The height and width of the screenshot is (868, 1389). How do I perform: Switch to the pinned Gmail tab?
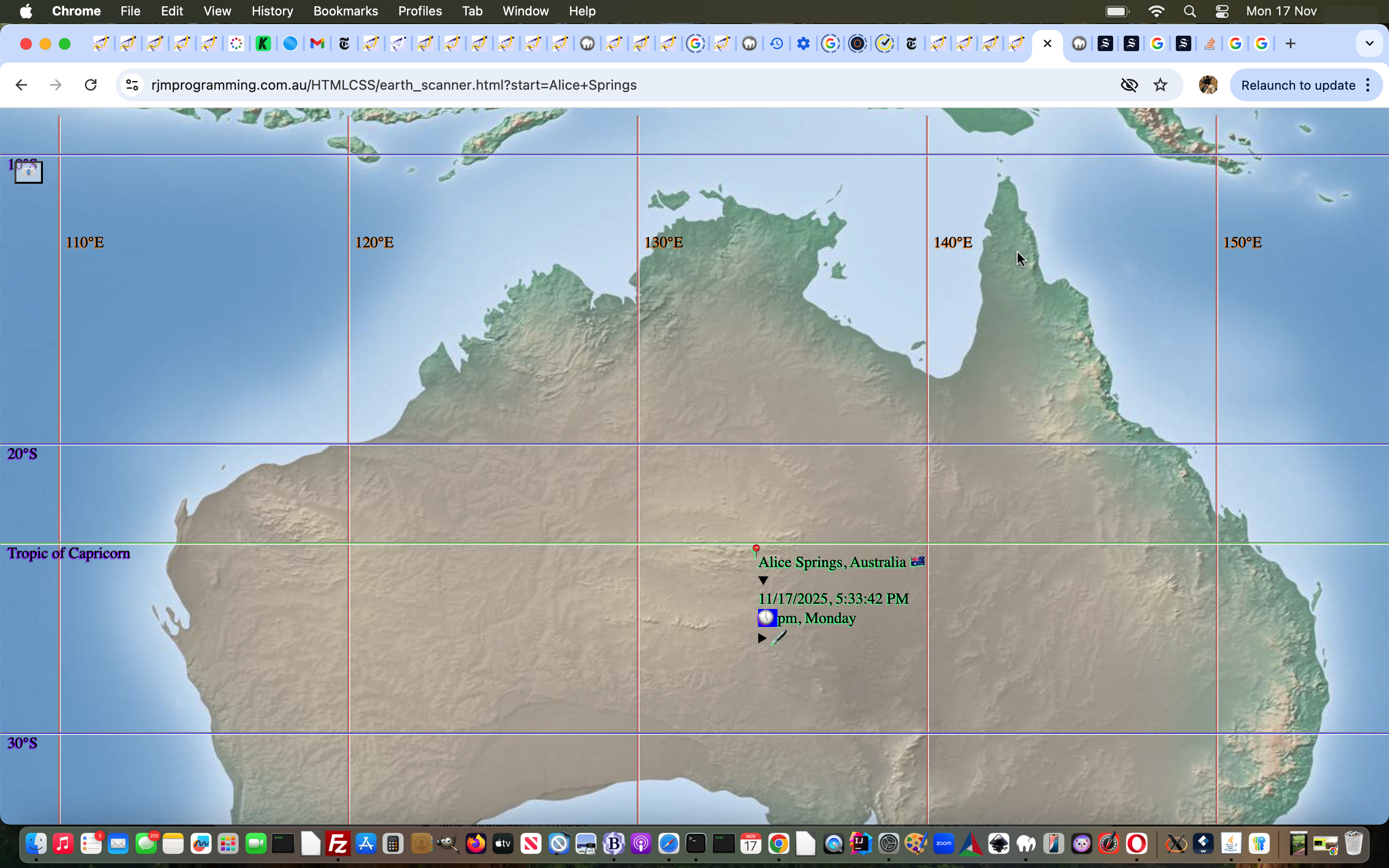[316, 43]
